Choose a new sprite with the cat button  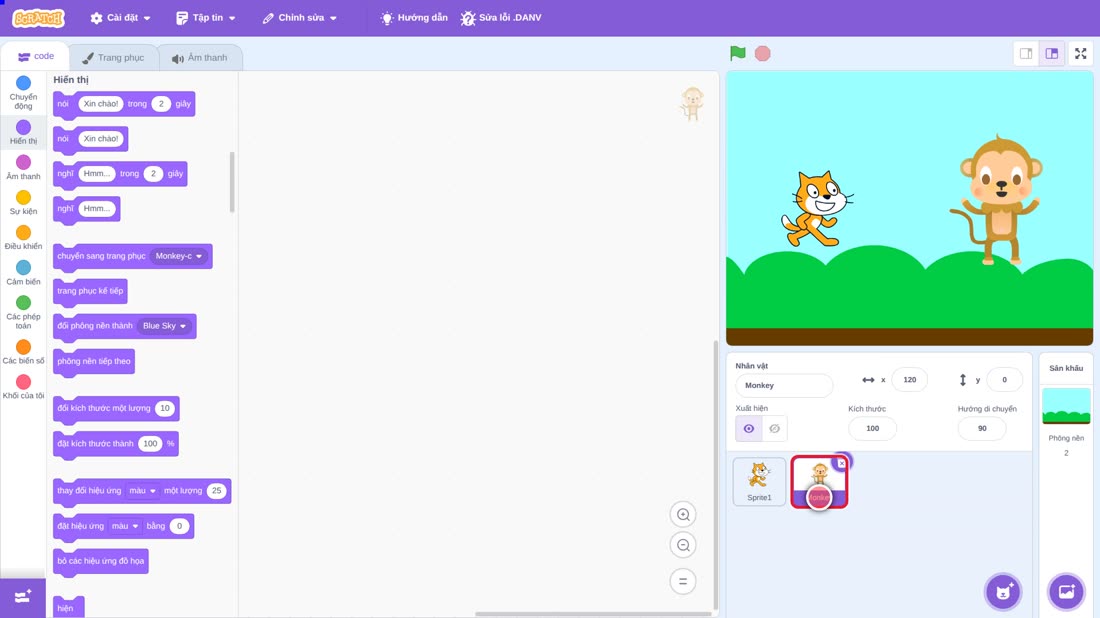pos(1003,591)
